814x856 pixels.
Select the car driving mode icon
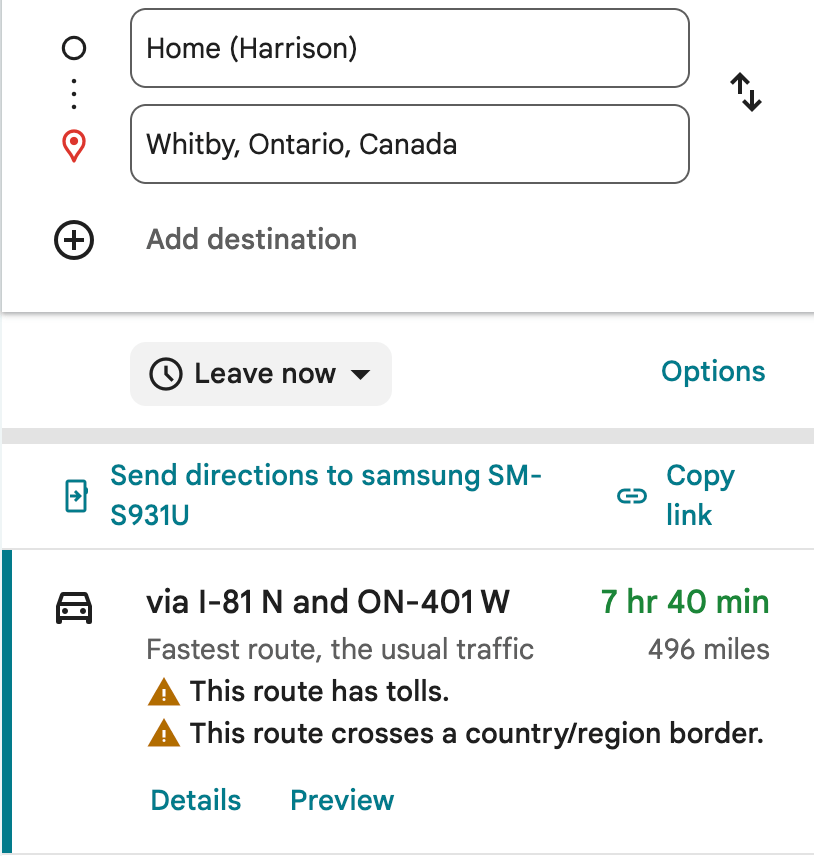click(x=74, y=607)
